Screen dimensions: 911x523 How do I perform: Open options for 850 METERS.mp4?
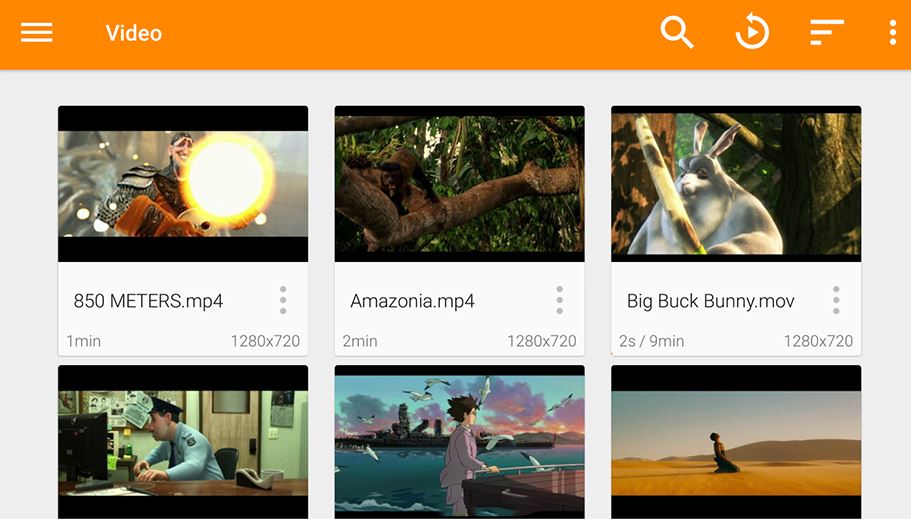[x=283, y=300]
